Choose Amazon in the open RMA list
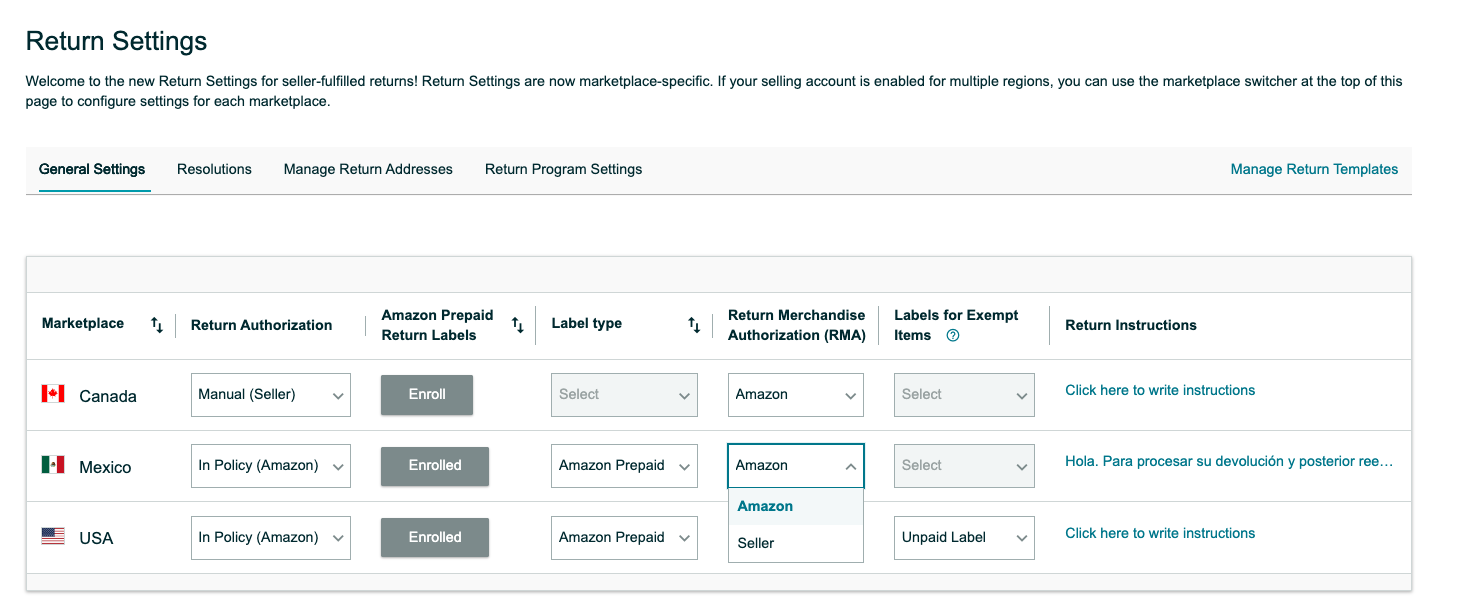The image size is (1458, 612). pyautogui.click(x=796, y=507)
